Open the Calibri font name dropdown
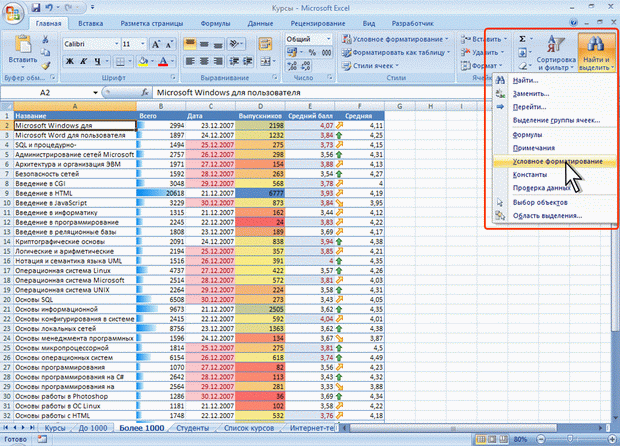620x446 pixels. [117, 44]
